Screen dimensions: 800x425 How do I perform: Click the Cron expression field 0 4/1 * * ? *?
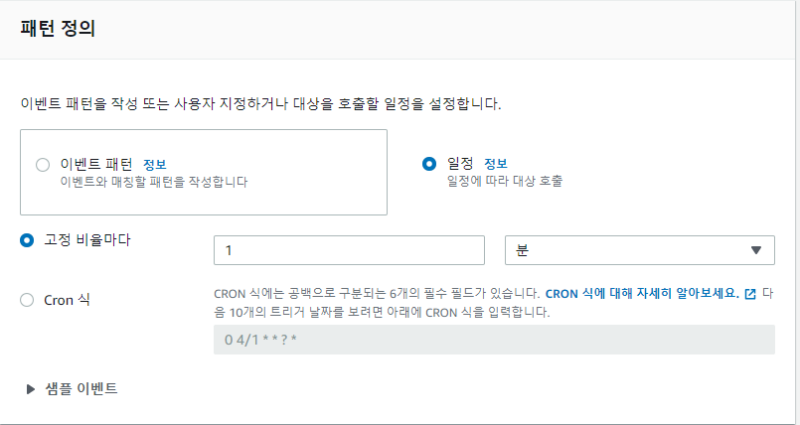(x=494, y=340)
